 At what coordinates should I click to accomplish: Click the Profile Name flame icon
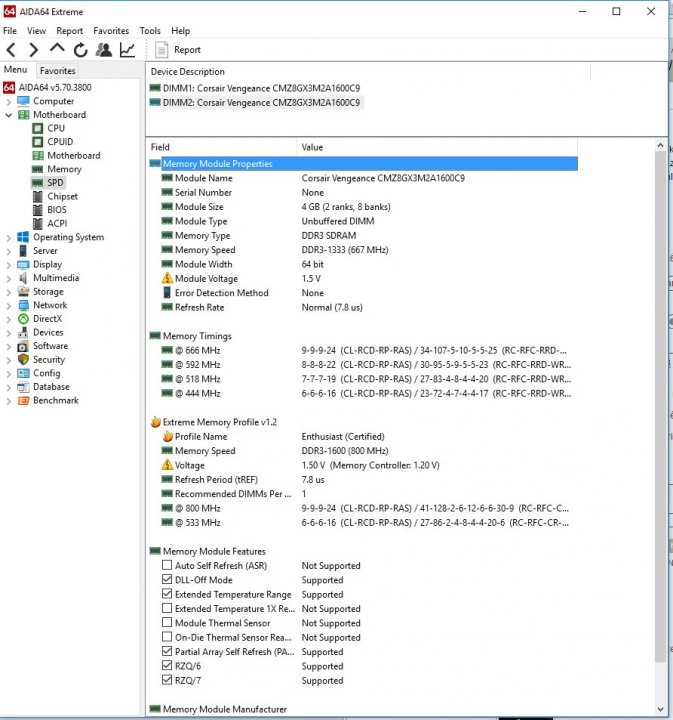pos(168,436)
